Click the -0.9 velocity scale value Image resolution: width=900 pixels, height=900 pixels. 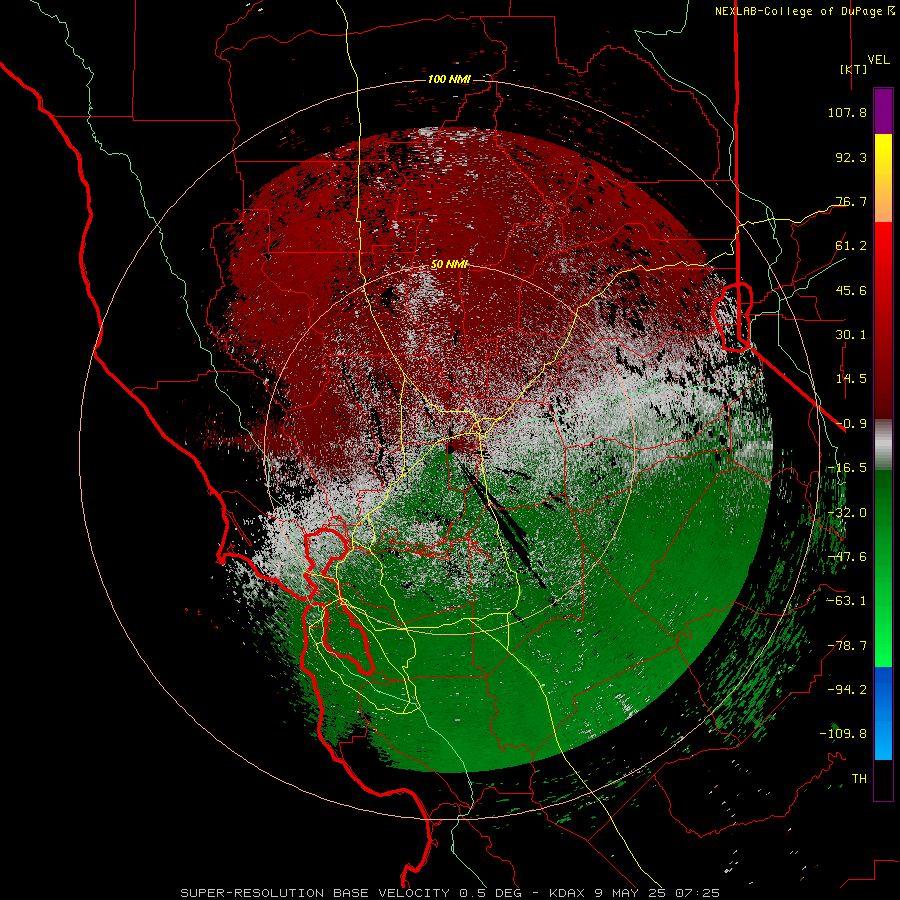pyautogui.click(x=851, y=424)
